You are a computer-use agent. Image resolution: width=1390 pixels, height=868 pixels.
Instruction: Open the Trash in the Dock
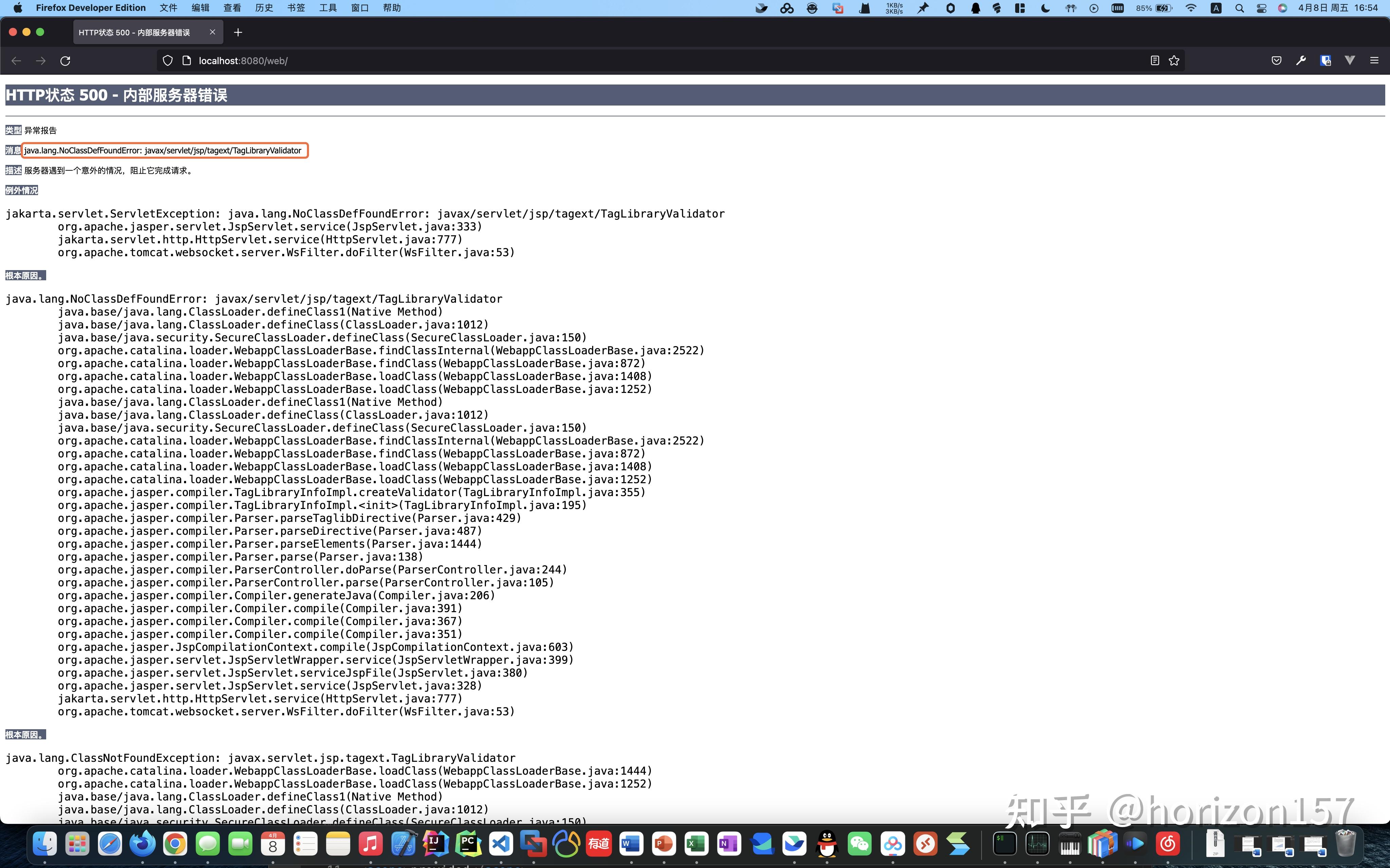point(1345,844)
